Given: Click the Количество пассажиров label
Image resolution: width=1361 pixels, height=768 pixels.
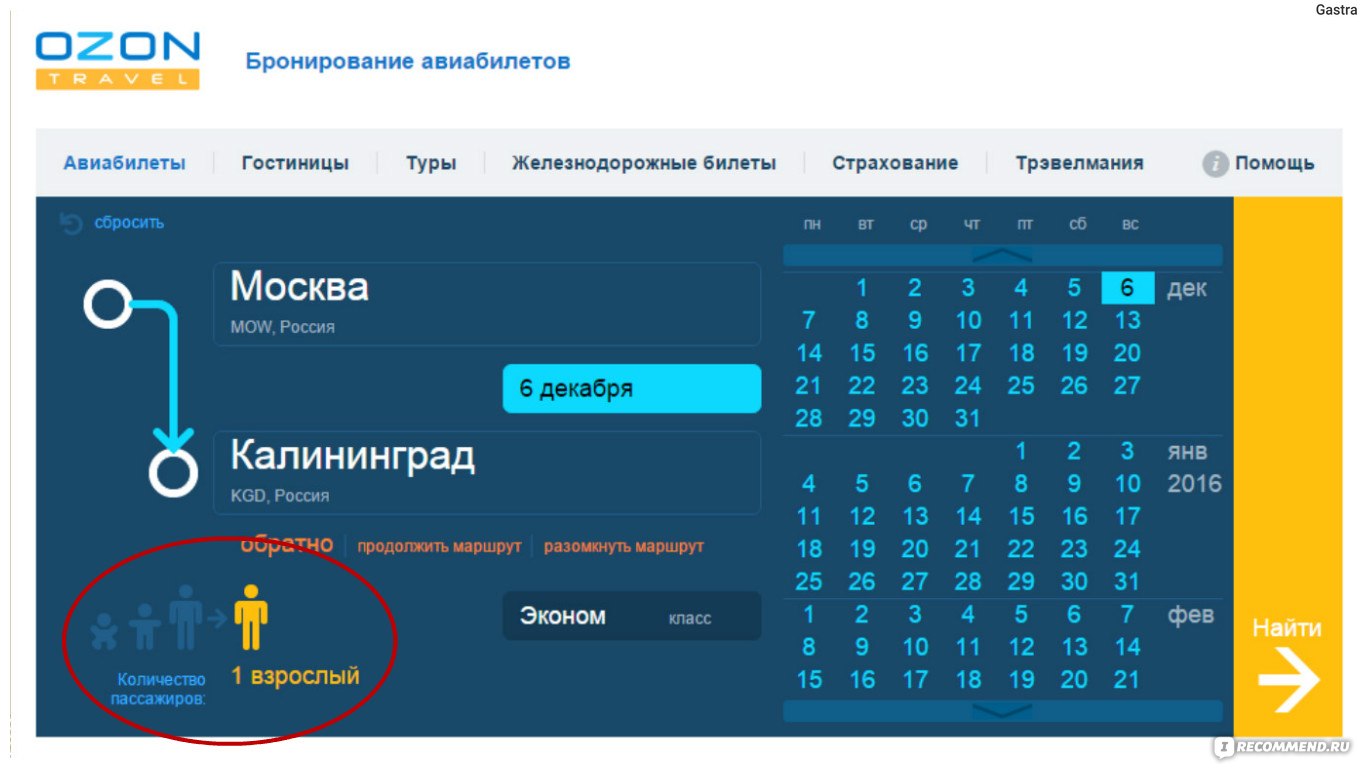Looking at the screenshot, I should pyautogui.click(x=160, y=689).
